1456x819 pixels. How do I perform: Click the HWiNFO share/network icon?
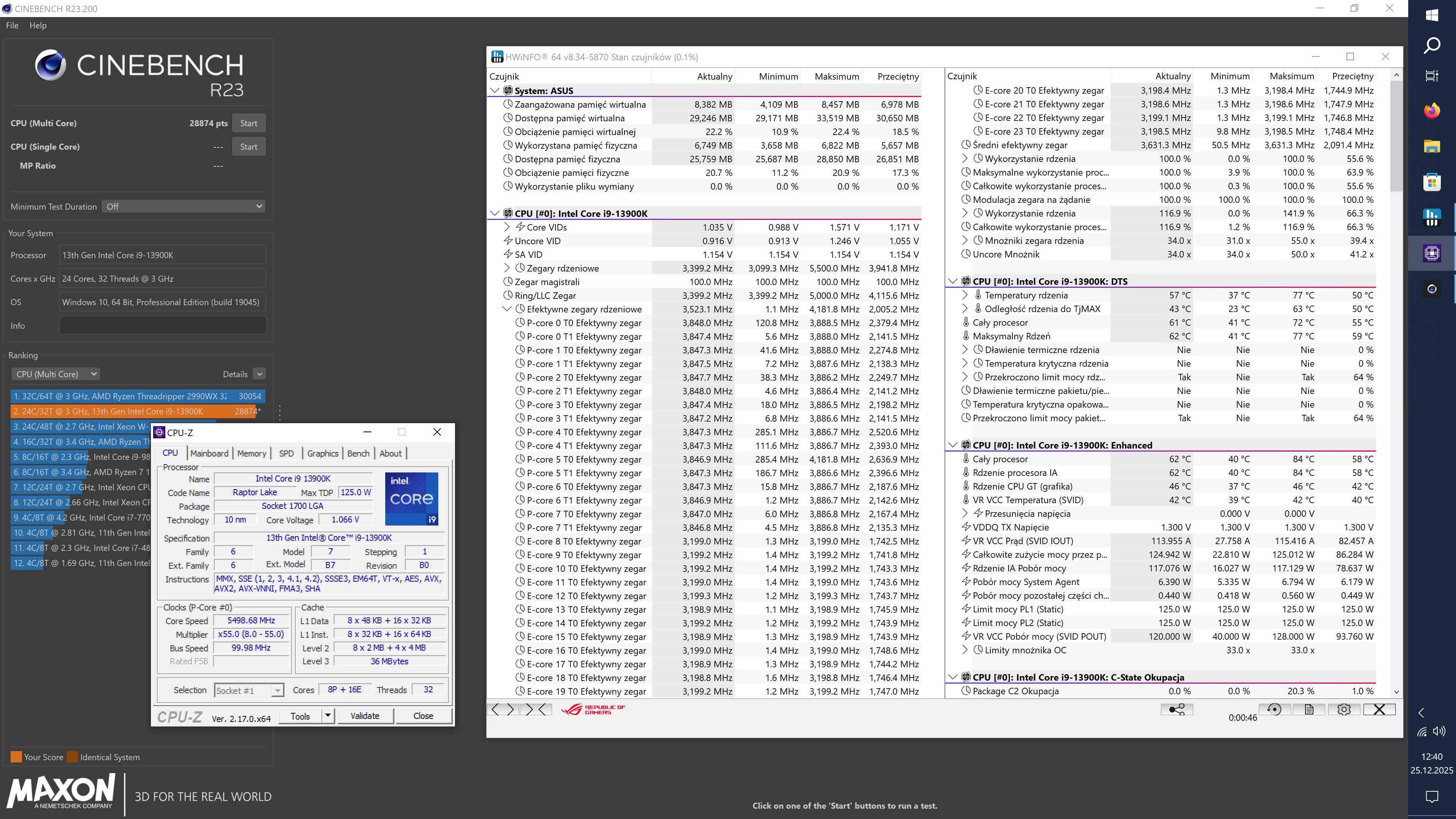(1176, 709)
